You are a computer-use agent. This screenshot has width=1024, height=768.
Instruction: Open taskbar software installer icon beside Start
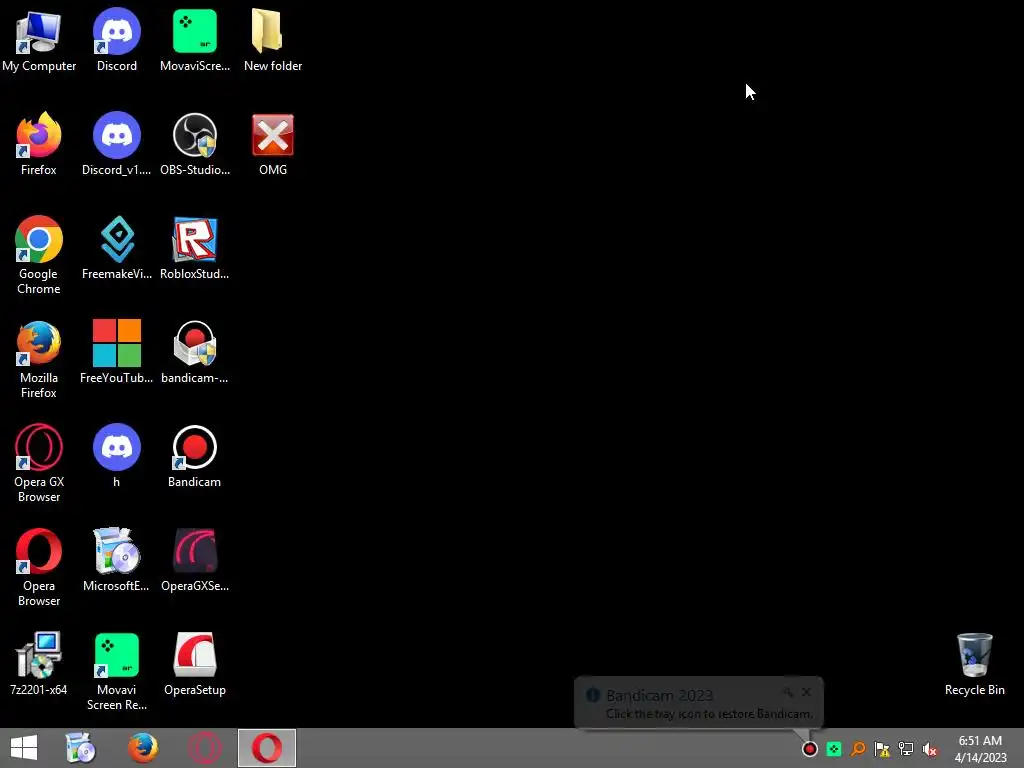[x=80, y=748]
